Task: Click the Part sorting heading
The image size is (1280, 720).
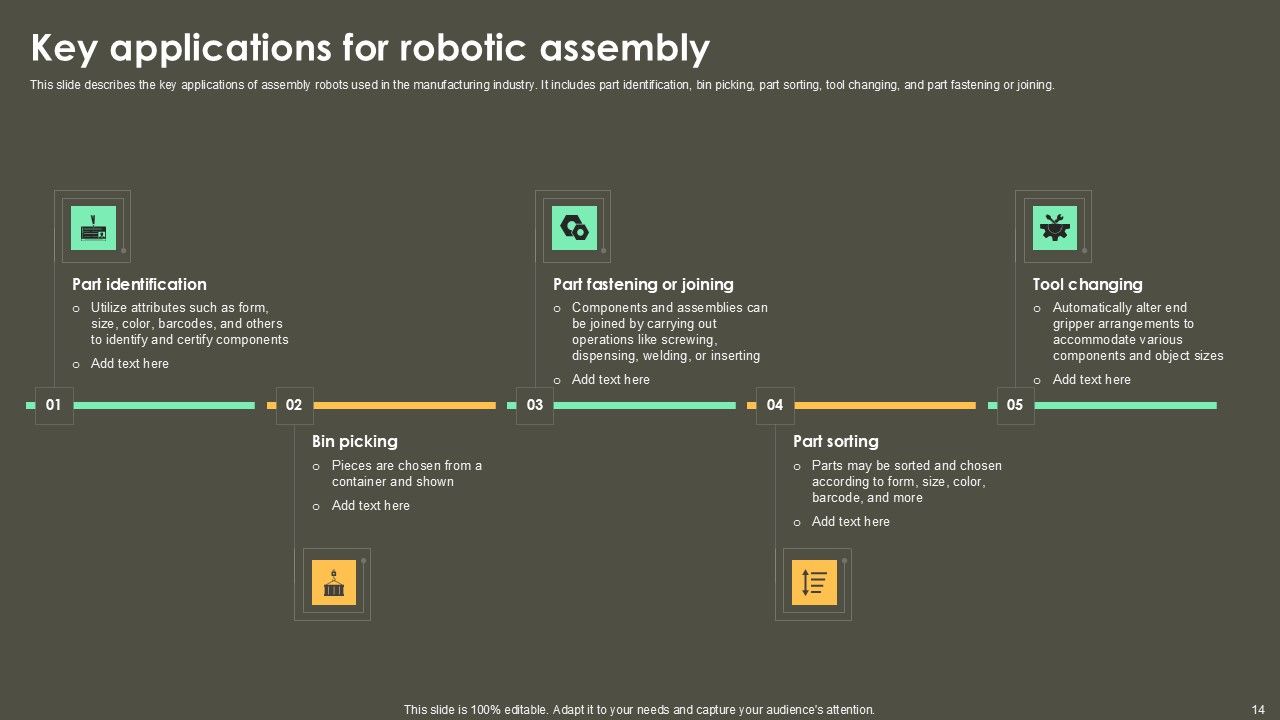Action: pyautogui.click(x=835, y=441)
